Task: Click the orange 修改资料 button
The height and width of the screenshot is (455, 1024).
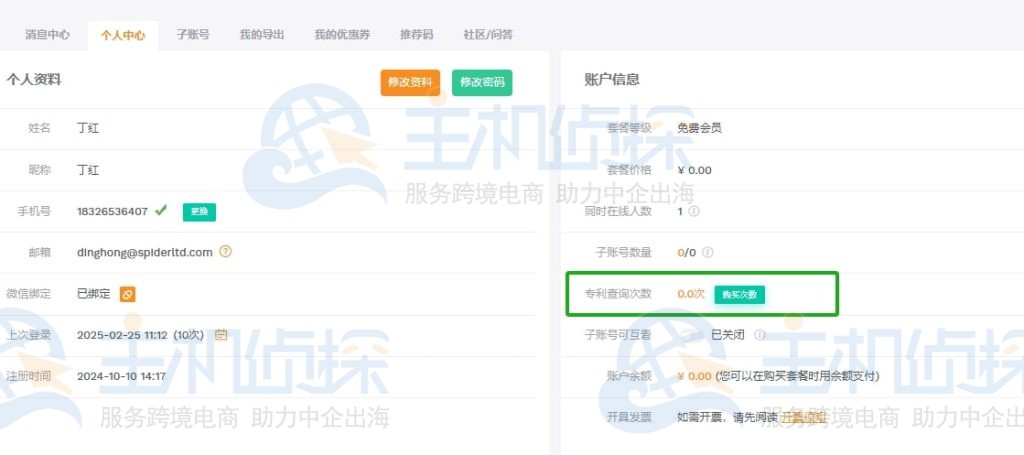Action: point(410,83)
